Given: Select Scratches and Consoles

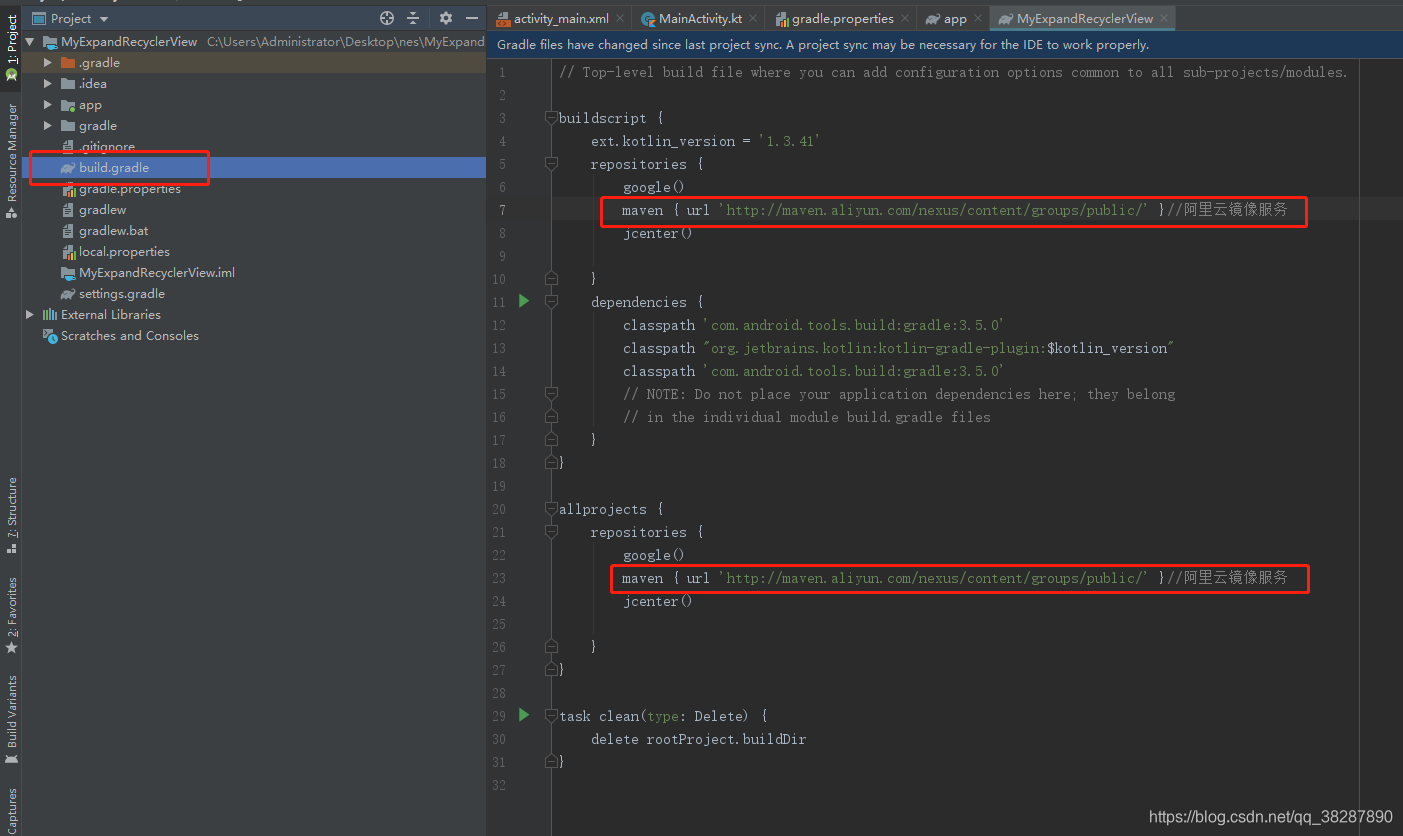Looking at the screenshot, I should click(x=129, y=336).
